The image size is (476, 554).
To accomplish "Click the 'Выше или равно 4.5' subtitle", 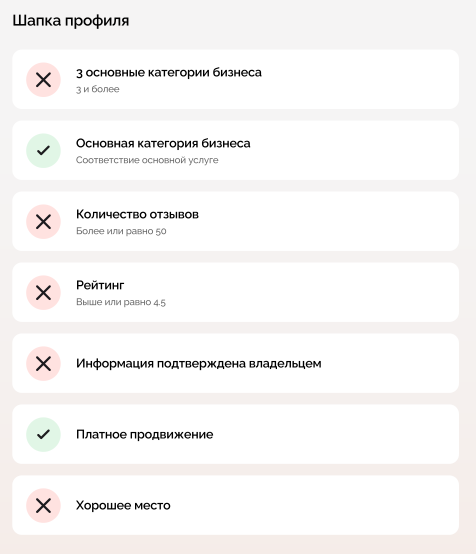I will click(121, 302).
